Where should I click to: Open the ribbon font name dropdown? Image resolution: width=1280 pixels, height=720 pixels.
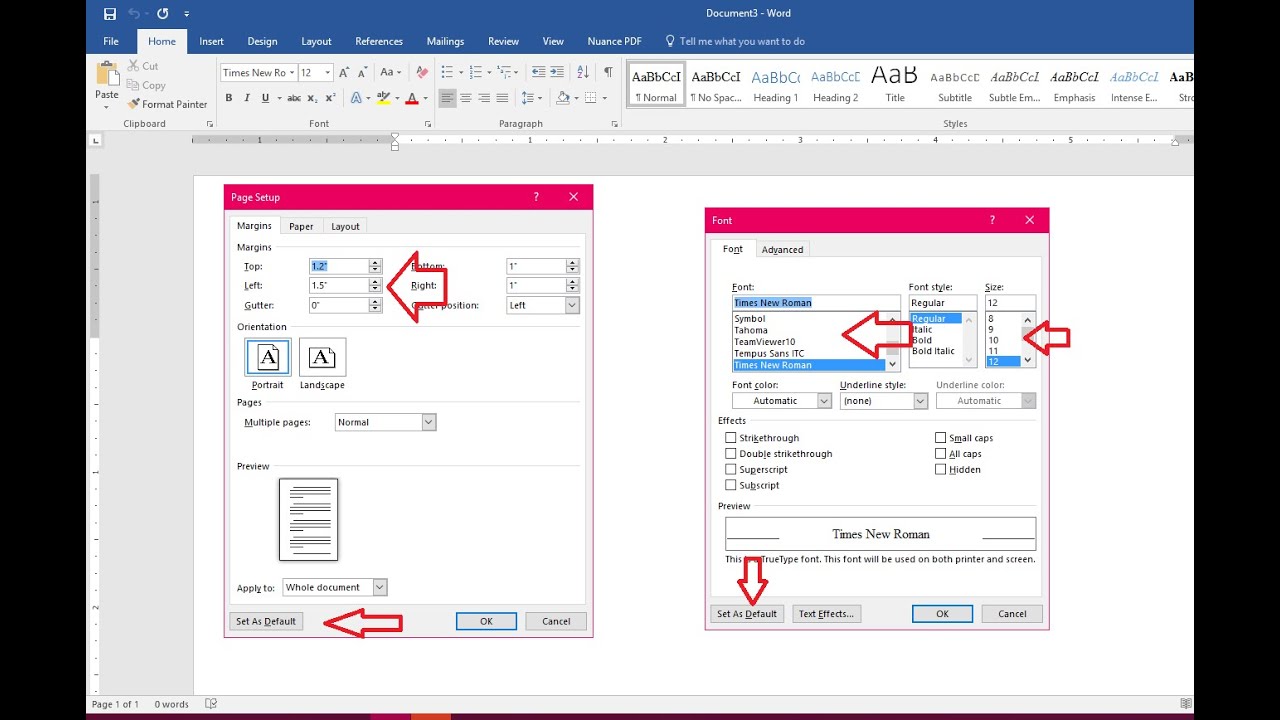(x=292, y=72)
